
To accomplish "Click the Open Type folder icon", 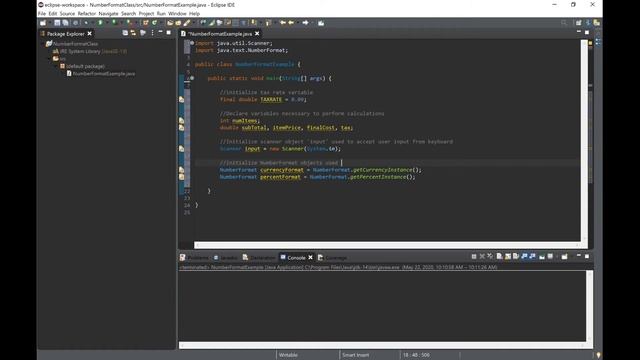I will coord(170,23).
